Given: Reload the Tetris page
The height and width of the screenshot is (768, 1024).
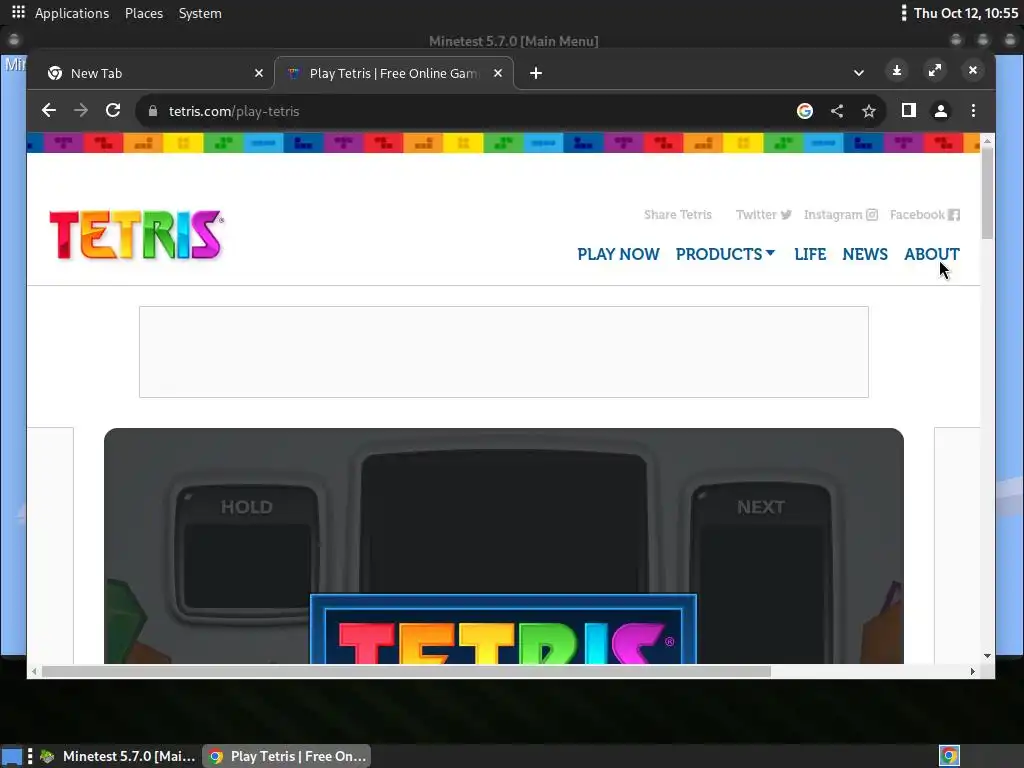Looking at the screenshot, I should pos(113,110).
